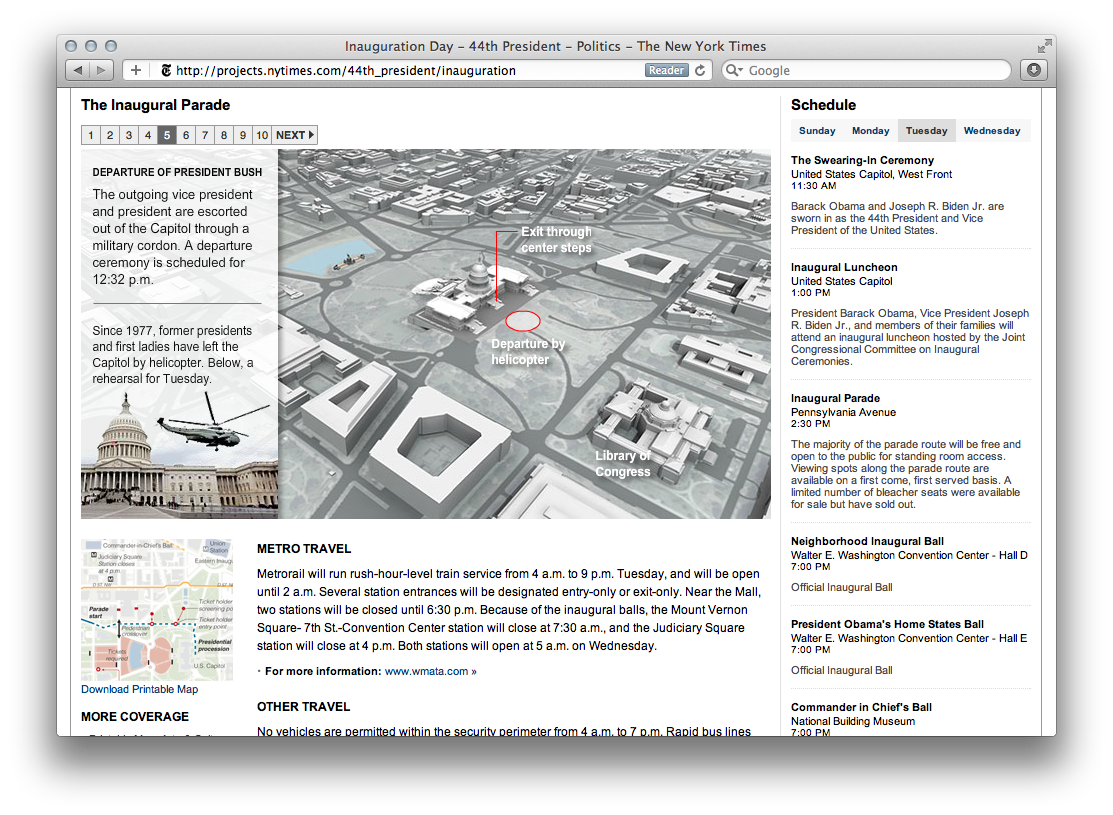This screenshot has height=815, width=1113.
Task: Click the NYT favicon in address bar
Action: [165, 70]
